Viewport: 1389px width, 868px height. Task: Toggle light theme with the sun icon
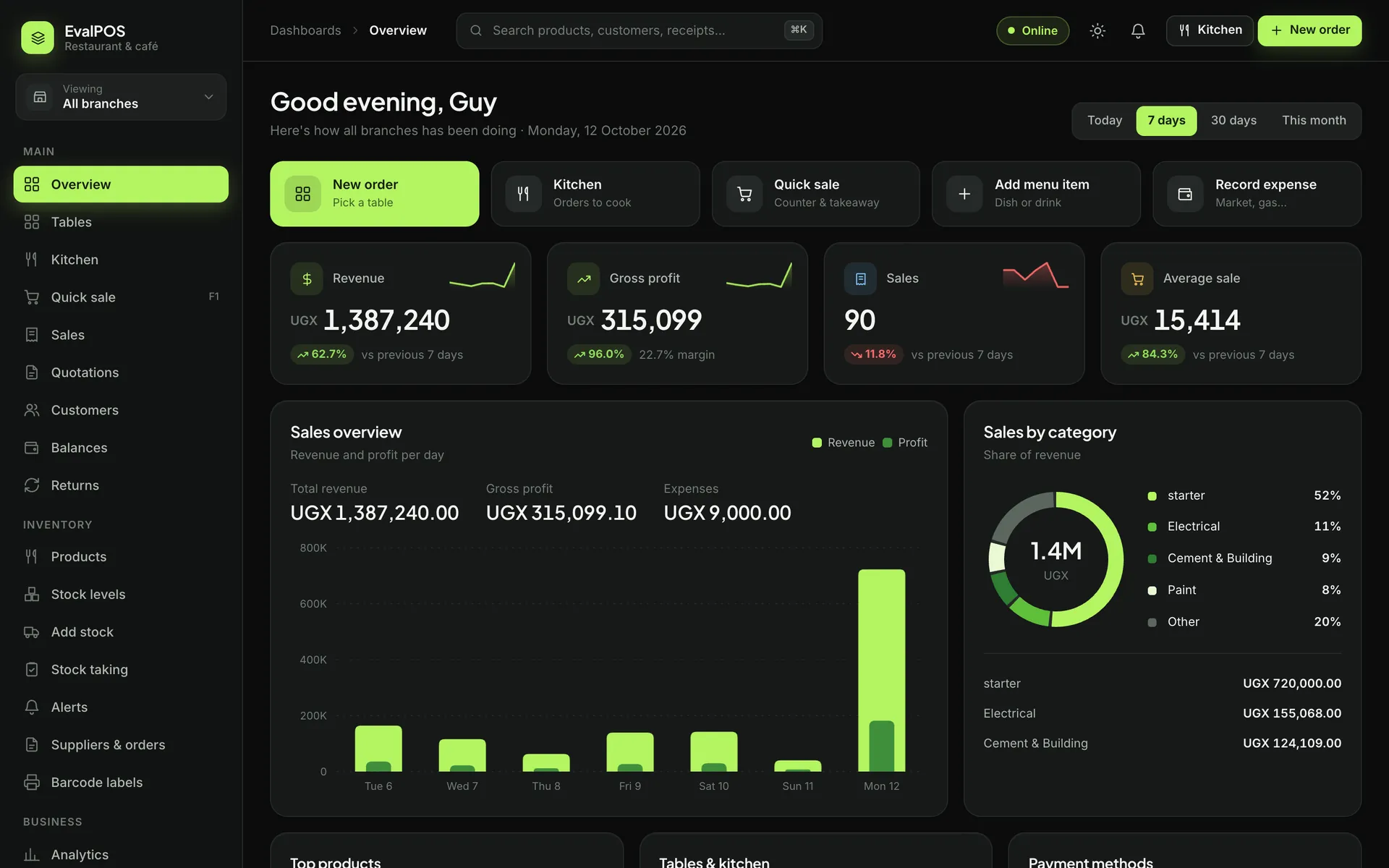[1097, 30]
